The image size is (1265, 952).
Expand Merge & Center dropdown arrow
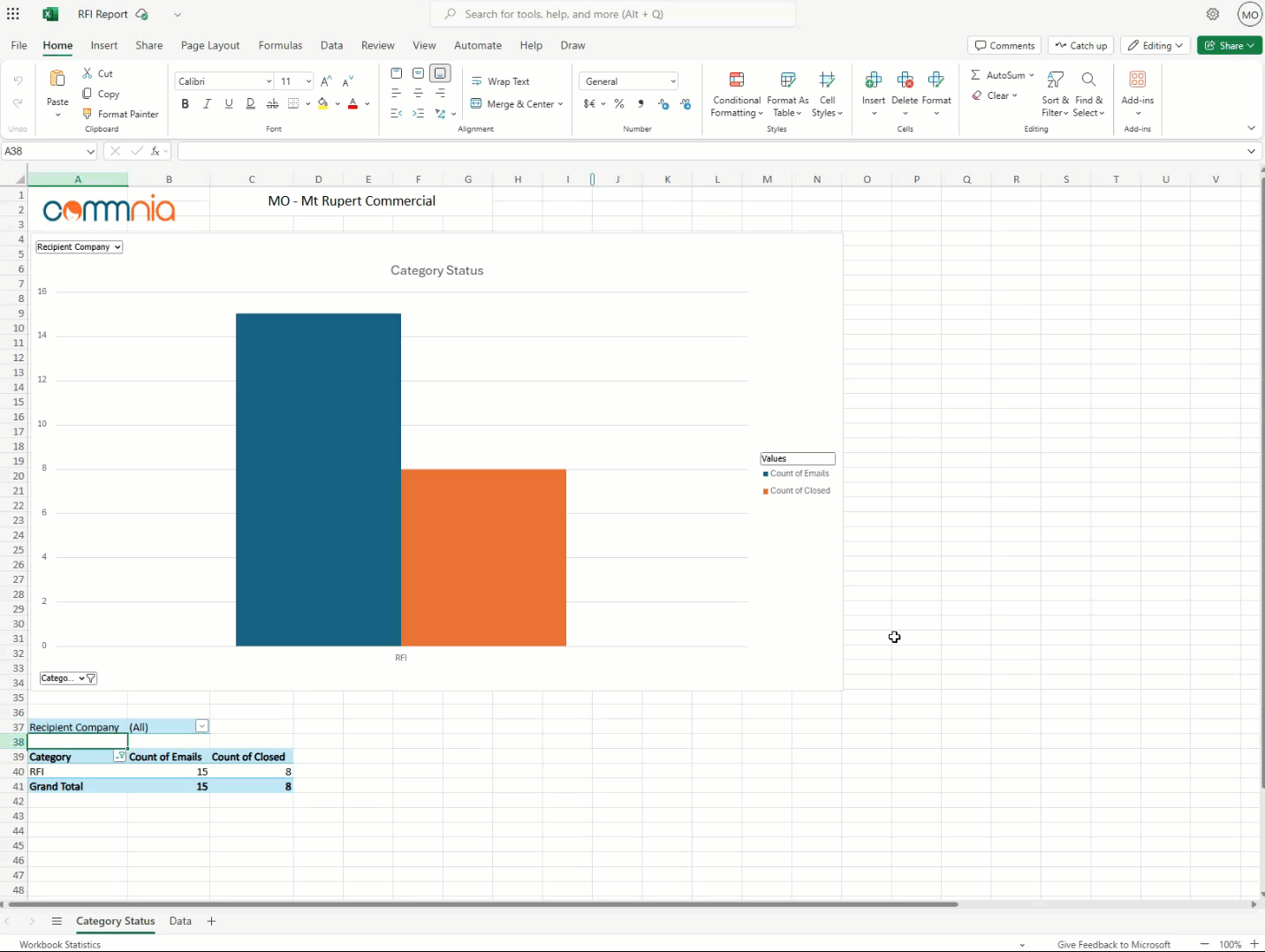(560, 104)
